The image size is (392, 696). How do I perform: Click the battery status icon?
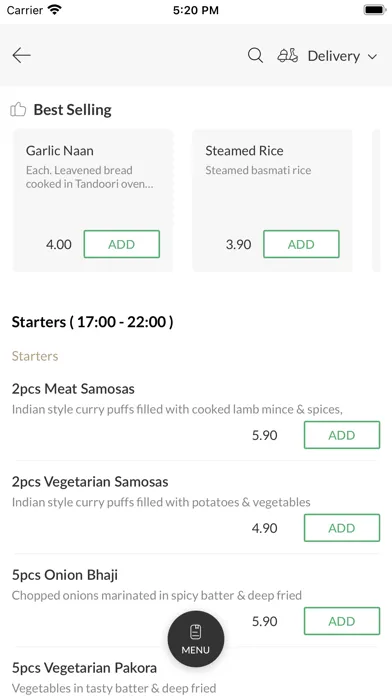coord(375,10)
